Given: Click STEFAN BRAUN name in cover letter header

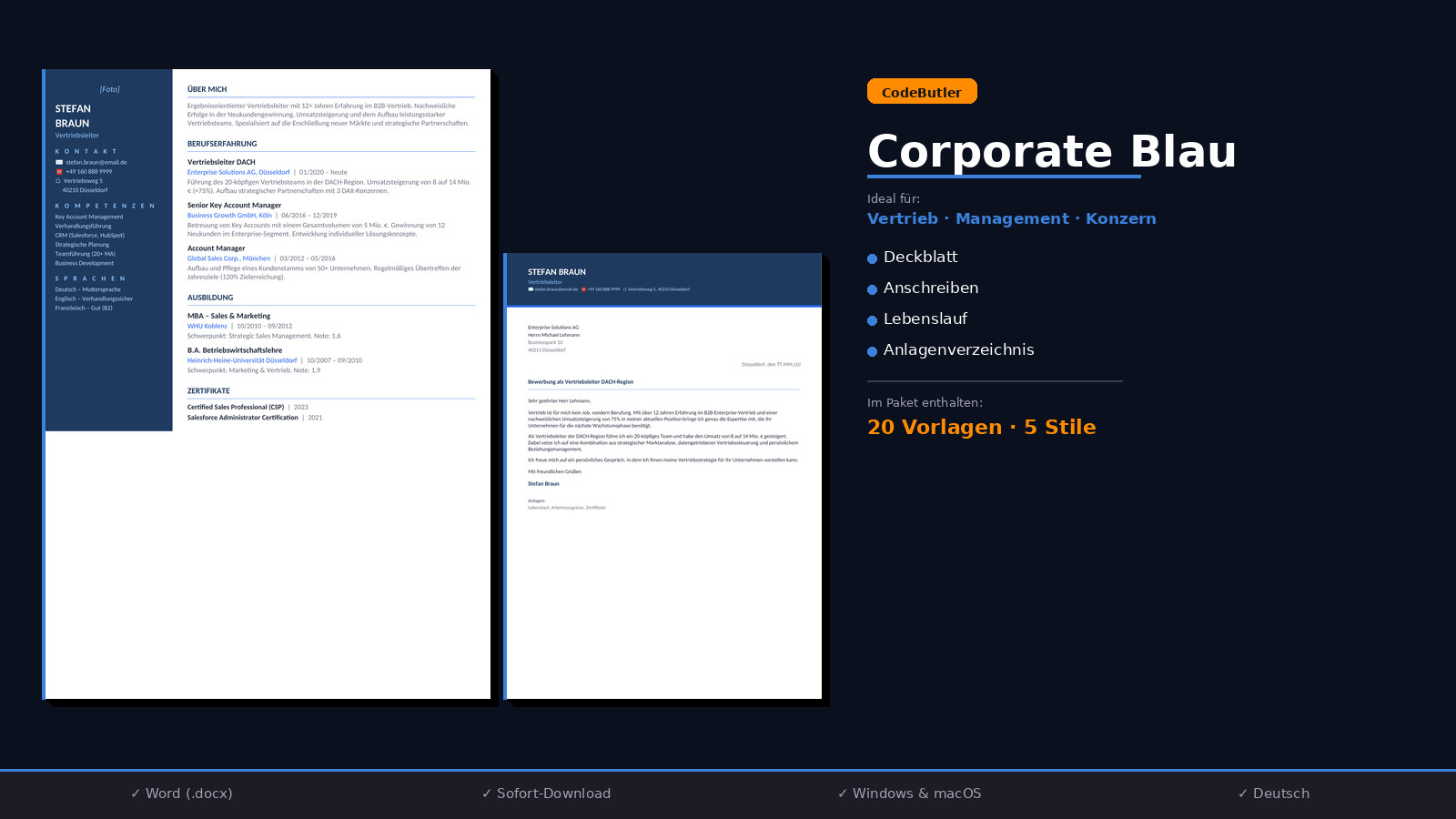Looking at the screenshot, I should [557, 272].
